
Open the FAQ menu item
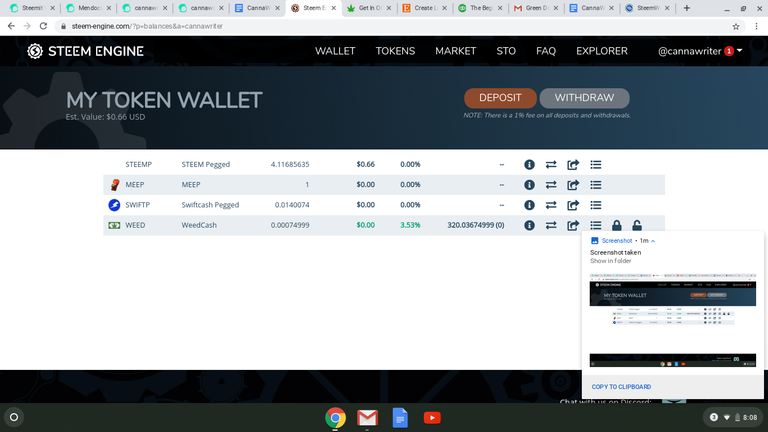(546, 51)
